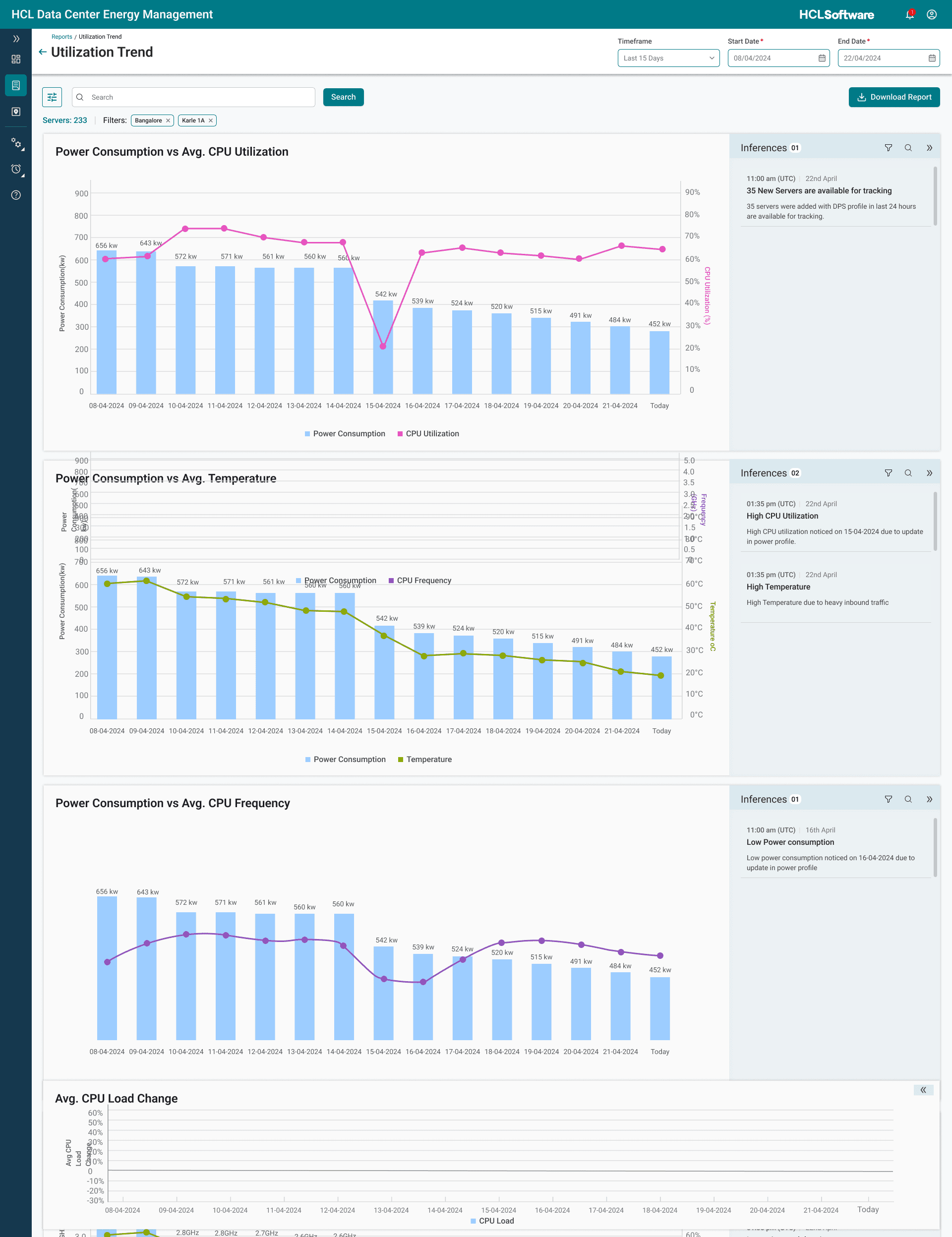The height and width of the screenshot is (1237, 952).
Task: Go back using the arrow beside Utilization Trend
Action: click(x=43, y=52)
